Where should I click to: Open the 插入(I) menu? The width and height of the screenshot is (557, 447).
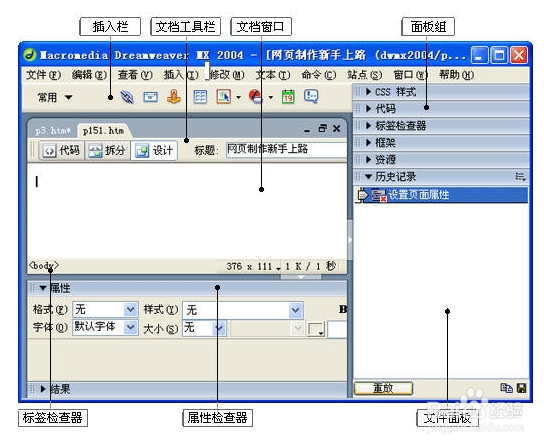point(180,75)
